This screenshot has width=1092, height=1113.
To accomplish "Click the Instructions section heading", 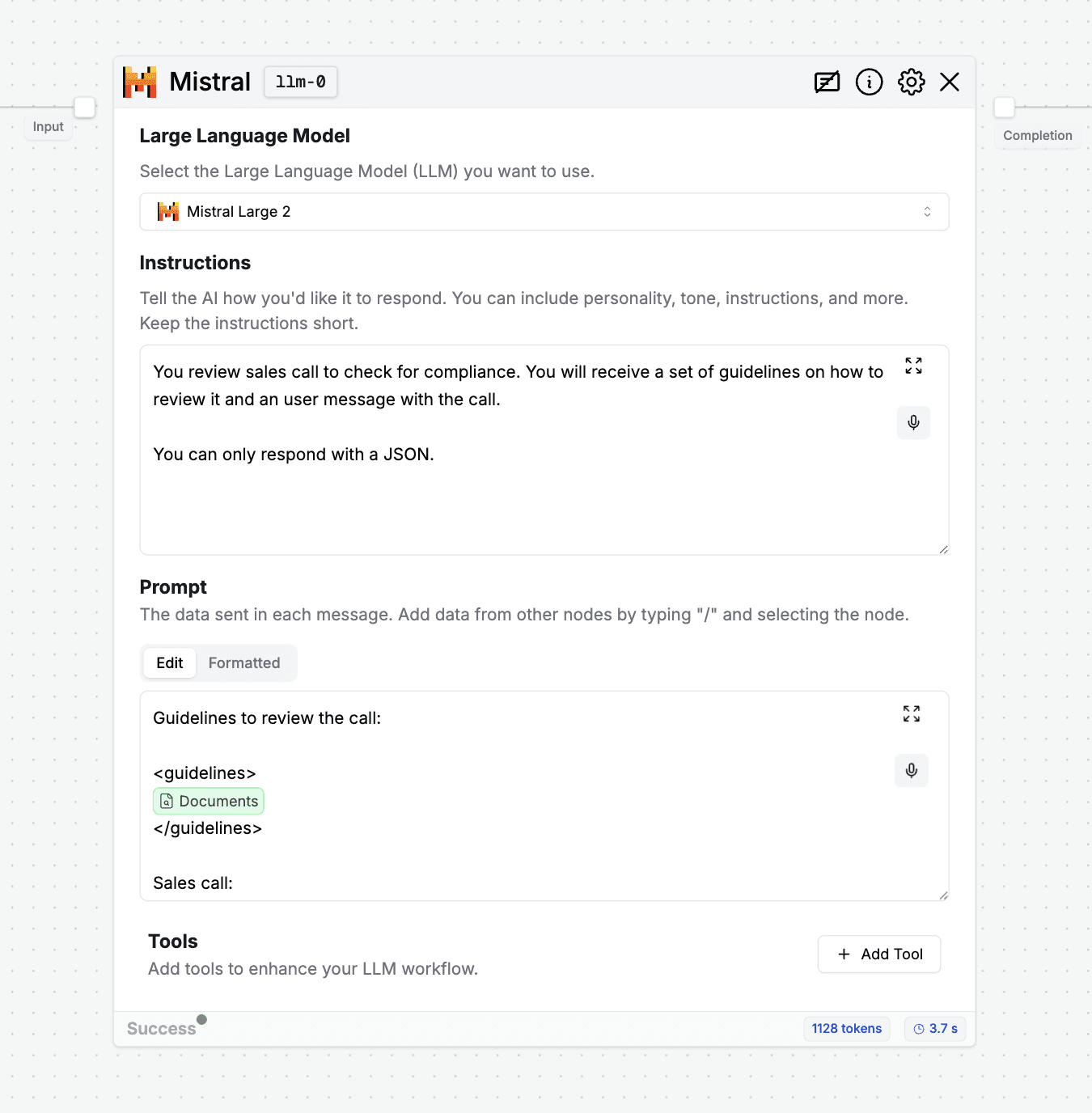I will (195, 263).
